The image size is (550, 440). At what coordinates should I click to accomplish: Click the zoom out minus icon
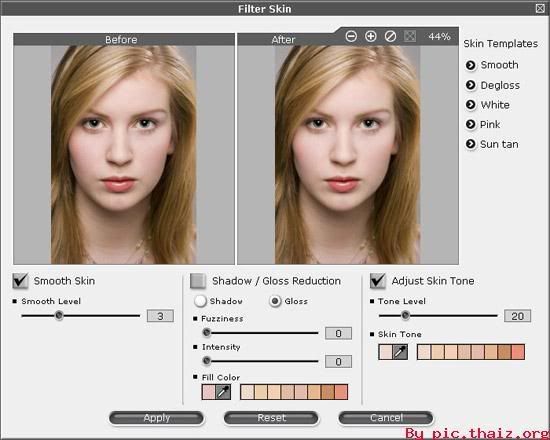[x=351, y=36]
